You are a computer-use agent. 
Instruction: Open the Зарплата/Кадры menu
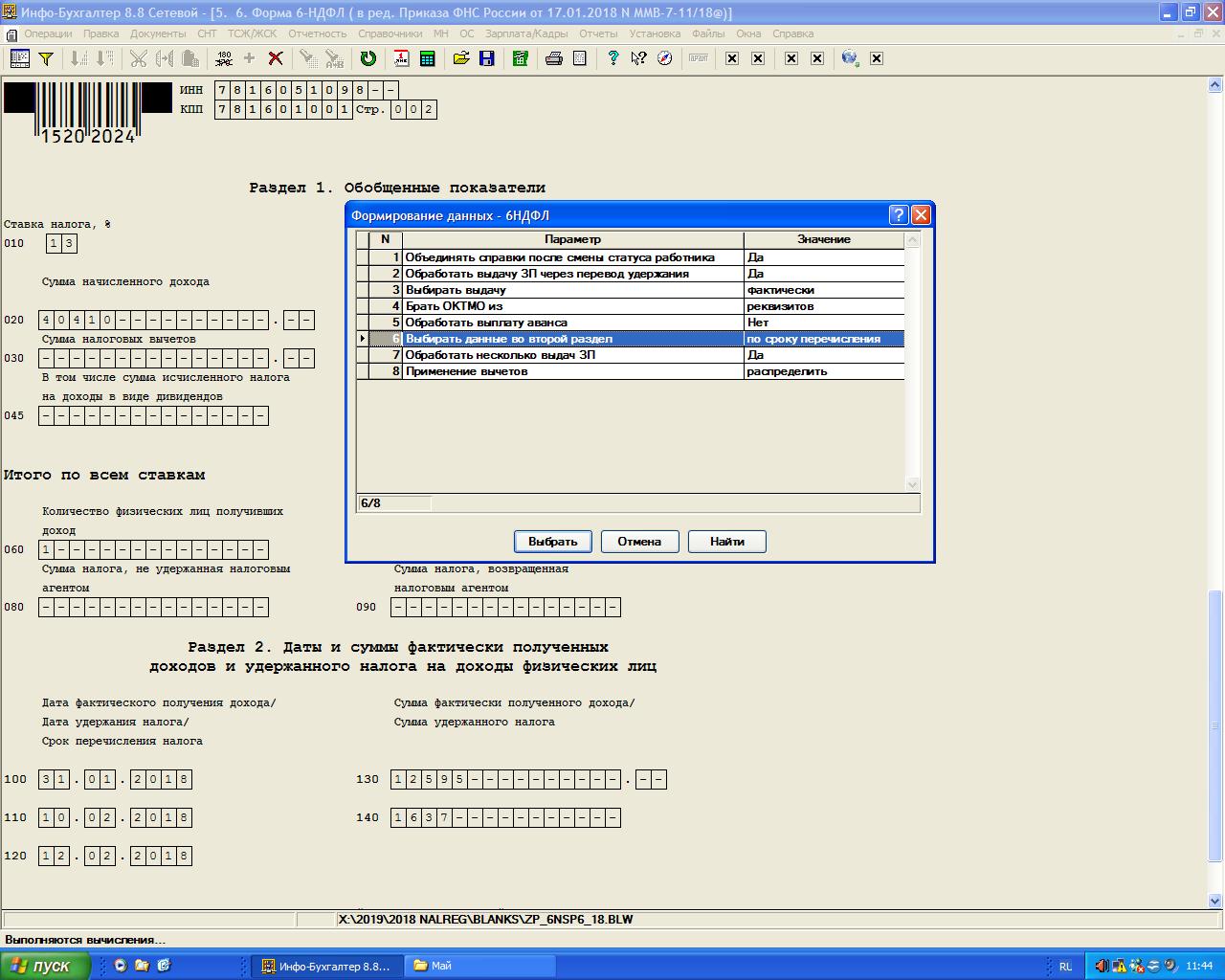point(526,33)
